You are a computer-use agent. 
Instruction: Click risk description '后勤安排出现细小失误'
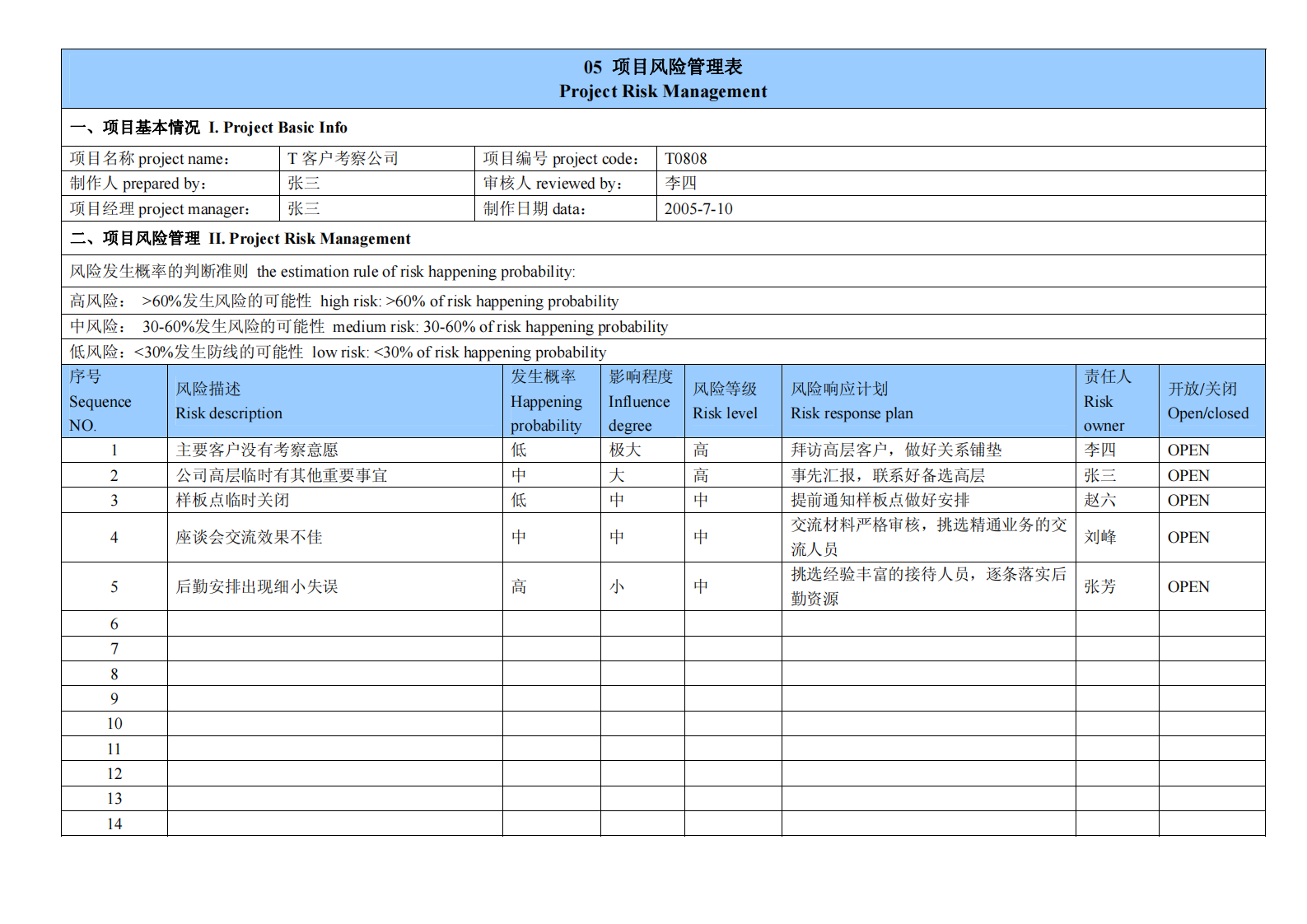coord(256,587)
